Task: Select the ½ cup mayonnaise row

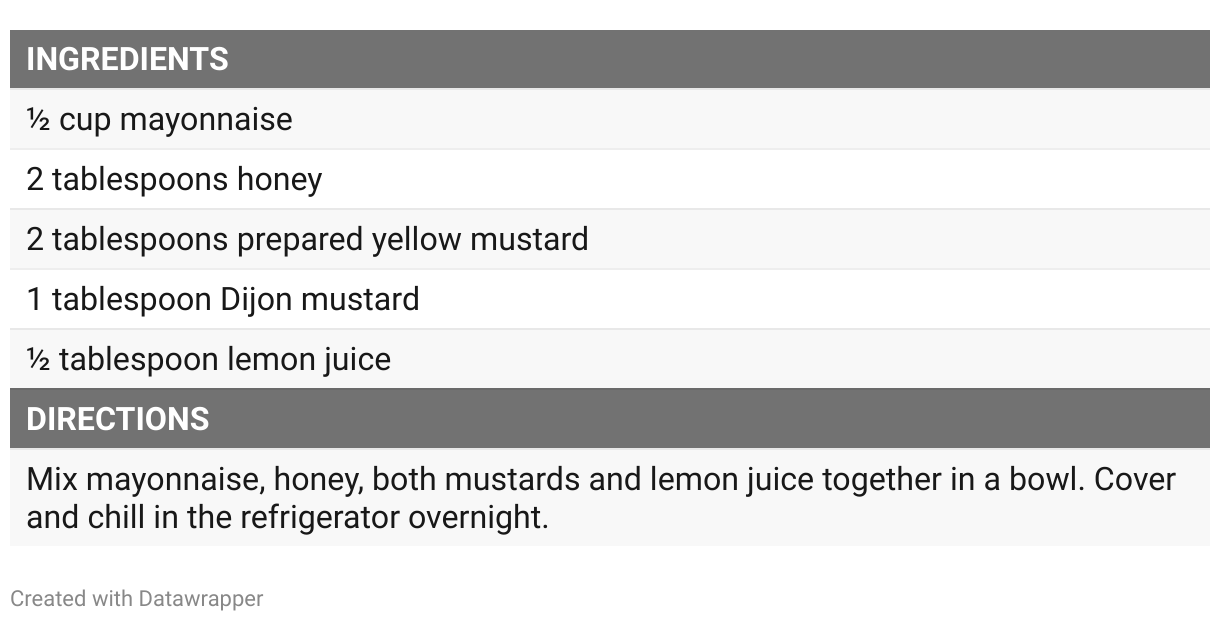Action: (610, 119)
